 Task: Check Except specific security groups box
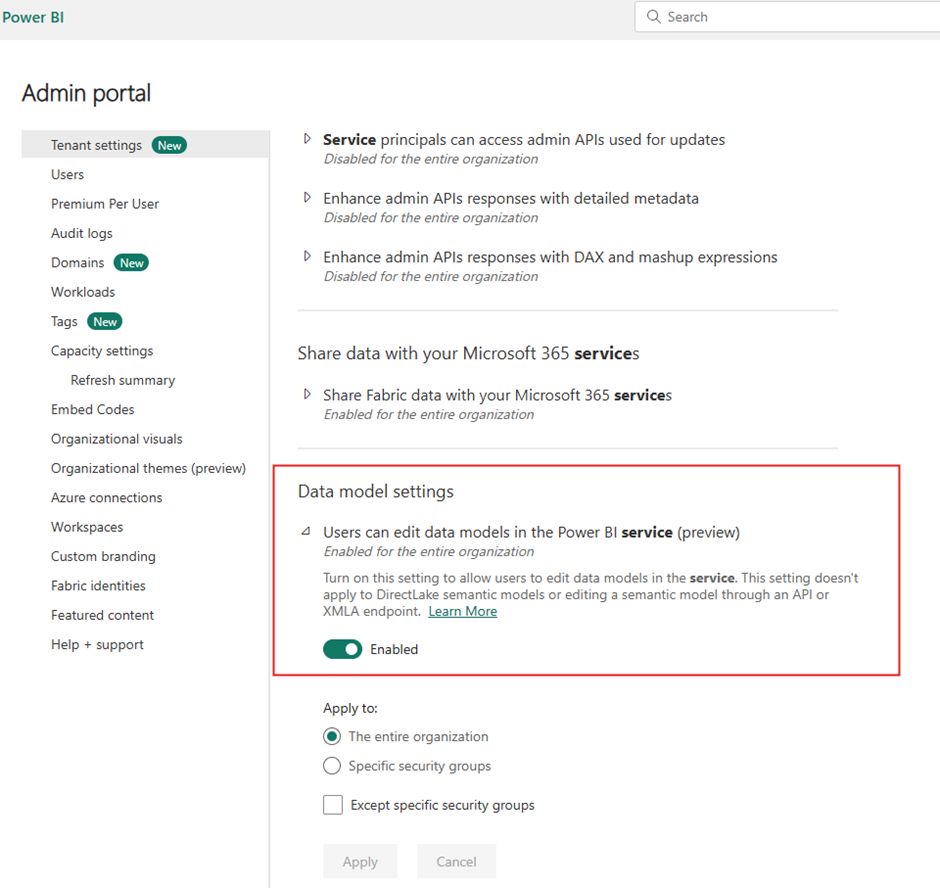333,805
